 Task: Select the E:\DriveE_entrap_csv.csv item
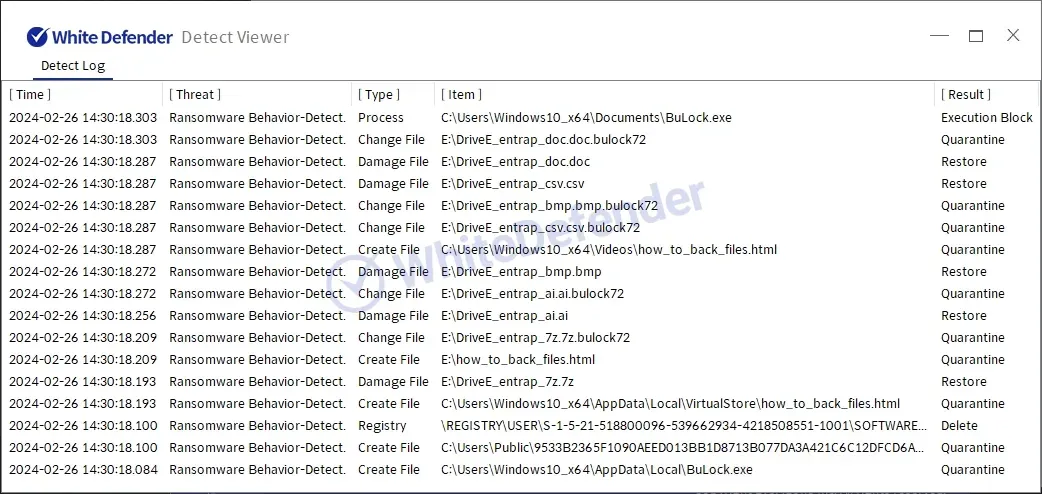(x=513, y=184)
